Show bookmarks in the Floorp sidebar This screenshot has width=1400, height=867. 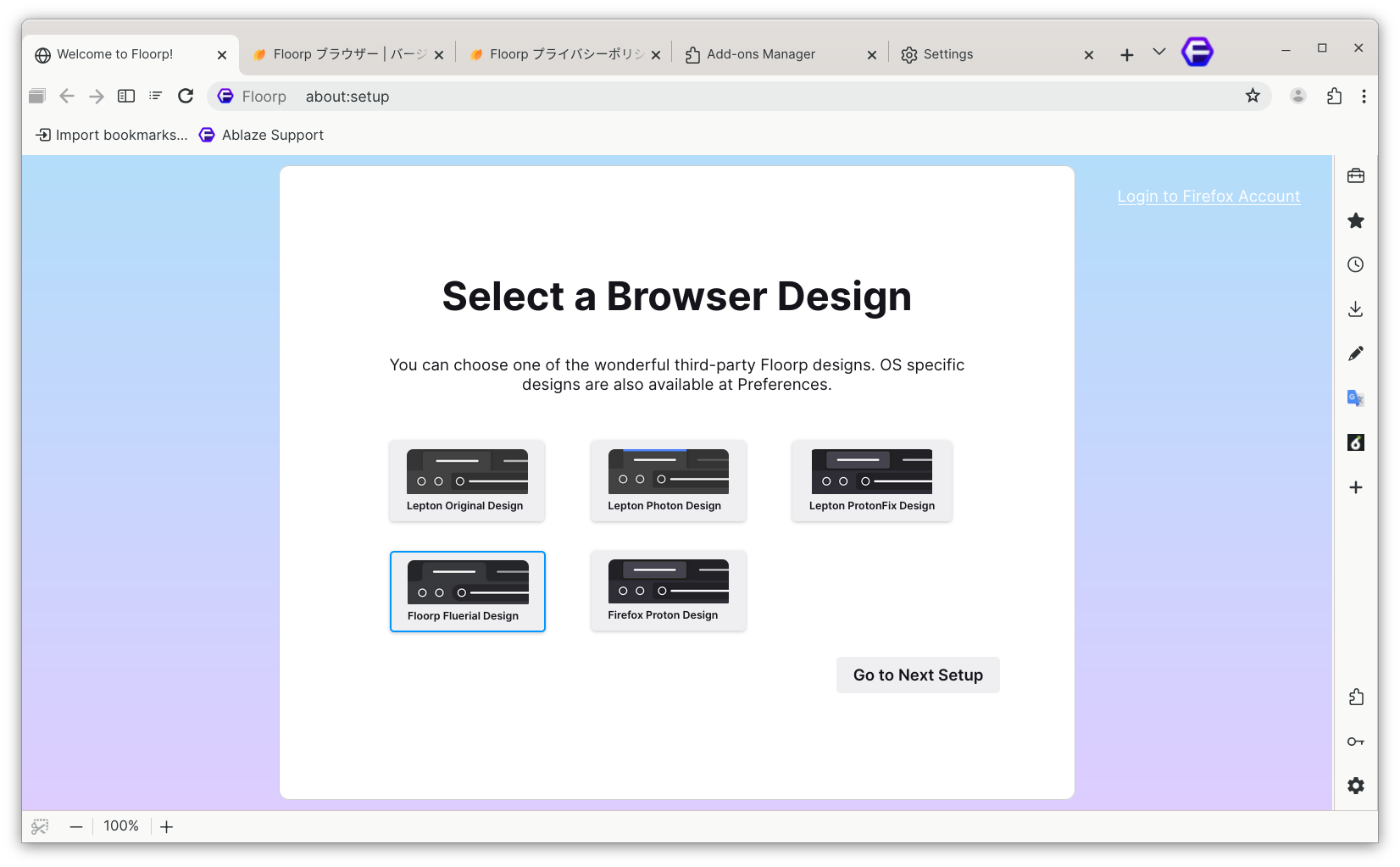[1356, 220]
